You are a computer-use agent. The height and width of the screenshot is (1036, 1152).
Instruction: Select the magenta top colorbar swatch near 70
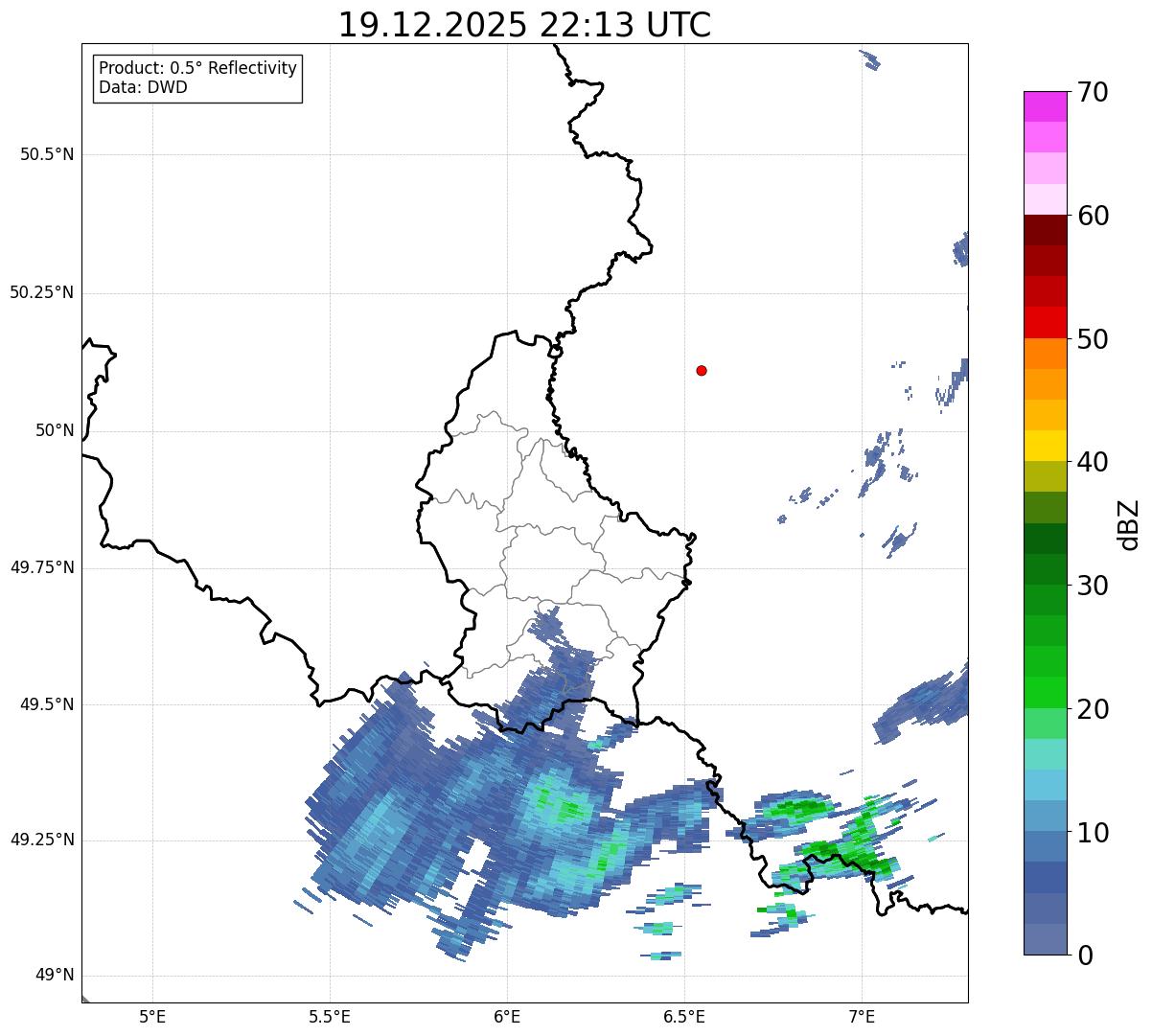(1045, 106)
